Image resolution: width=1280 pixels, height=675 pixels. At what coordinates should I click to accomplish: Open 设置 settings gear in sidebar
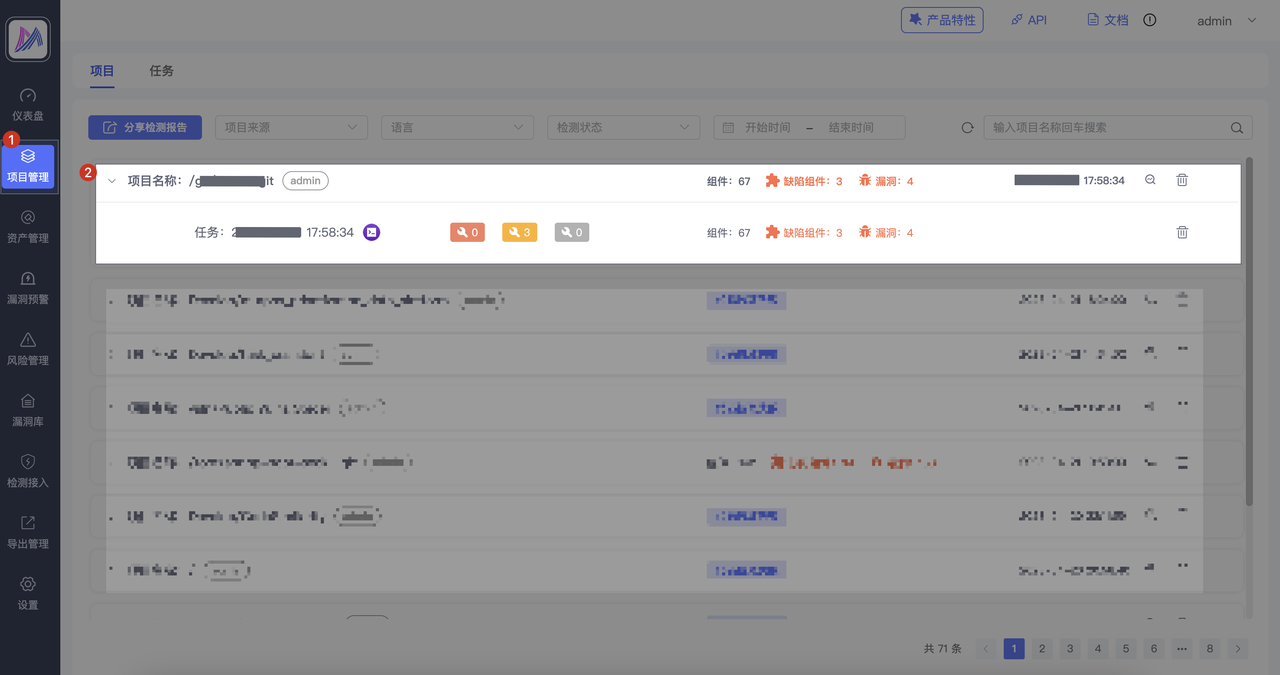(28, 593)
